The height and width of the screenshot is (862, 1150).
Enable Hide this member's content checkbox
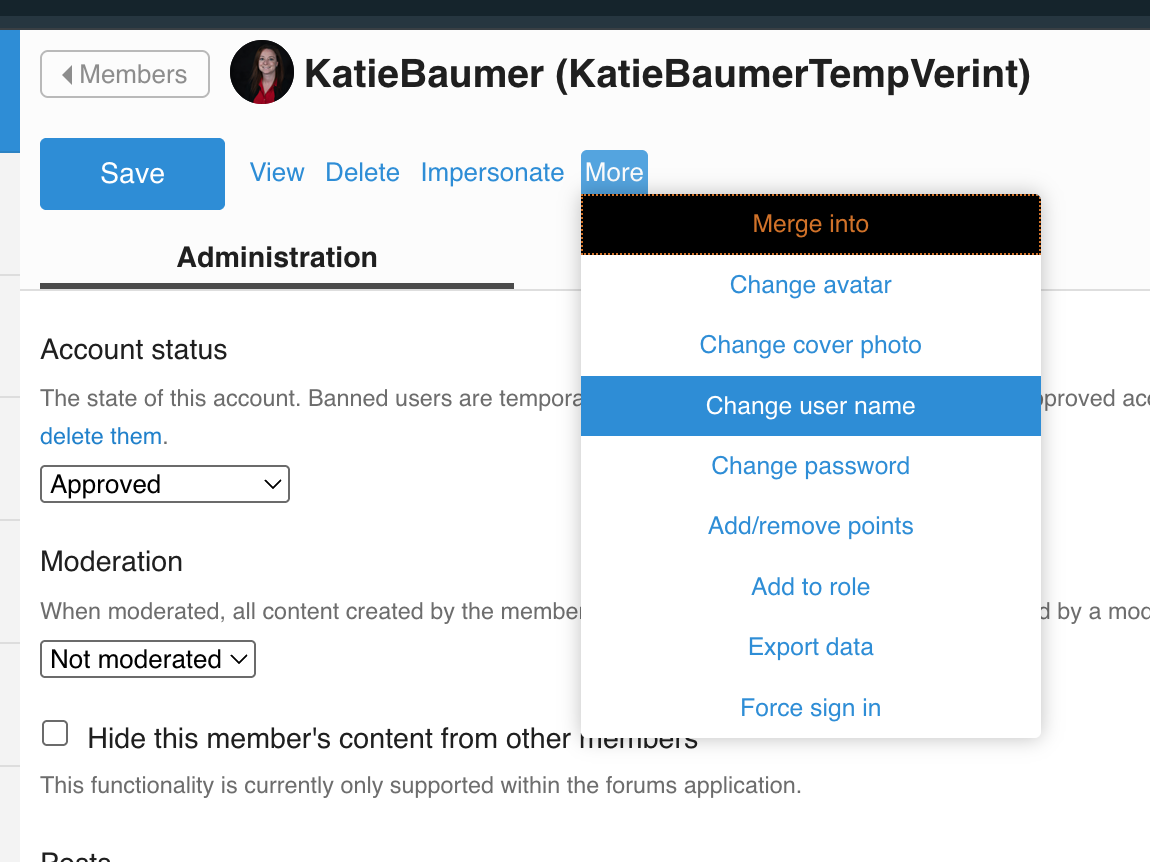55,735
